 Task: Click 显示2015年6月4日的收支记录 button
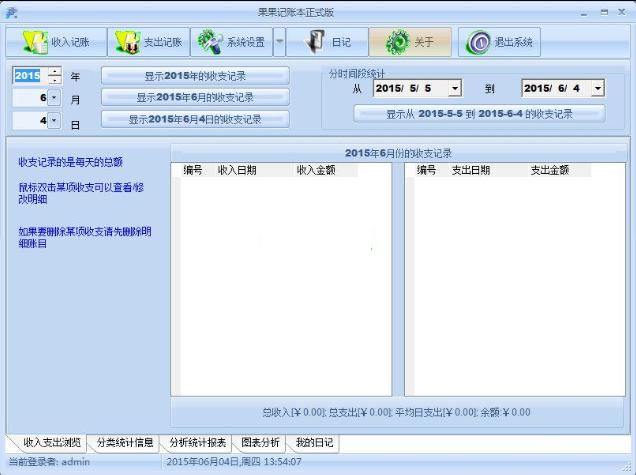click(195, 120)
